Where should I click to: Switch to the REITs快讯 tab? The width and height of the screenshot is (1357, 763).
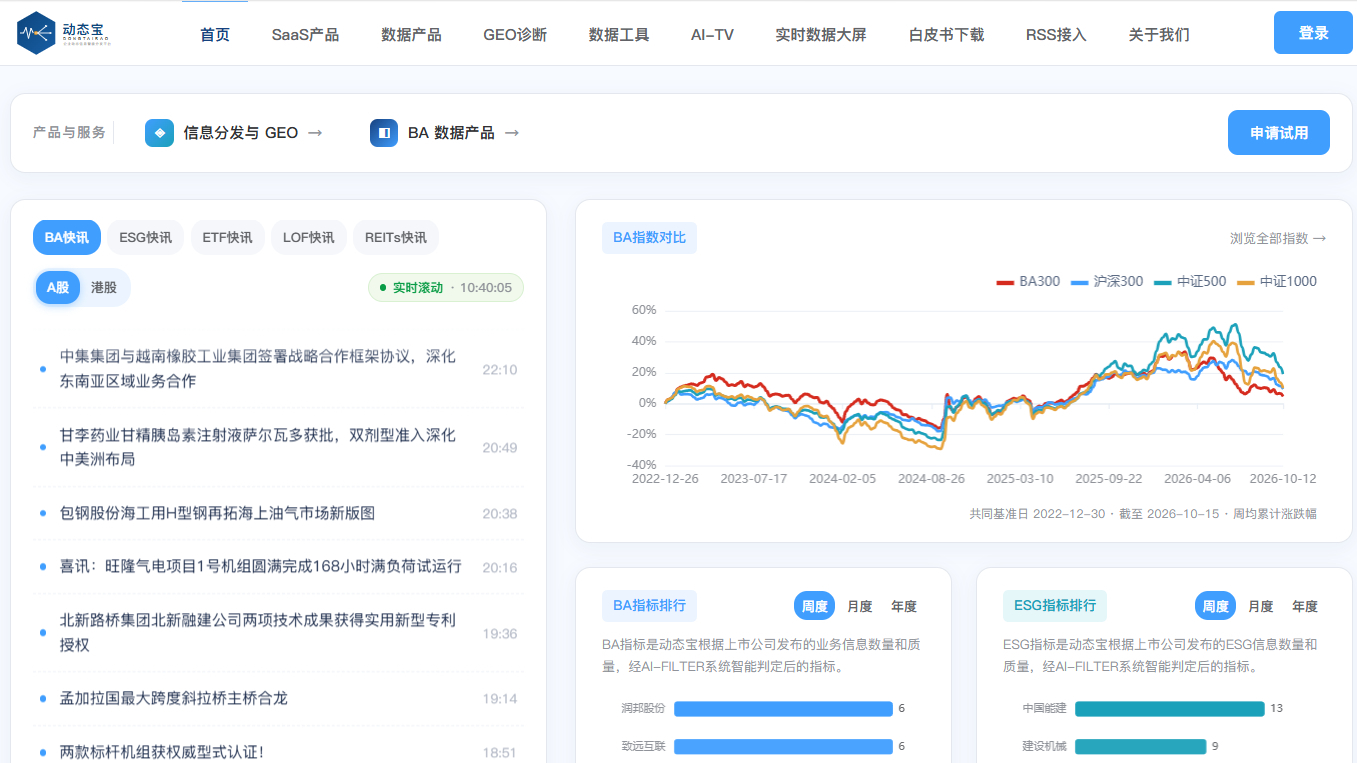[x=396, y=237]
